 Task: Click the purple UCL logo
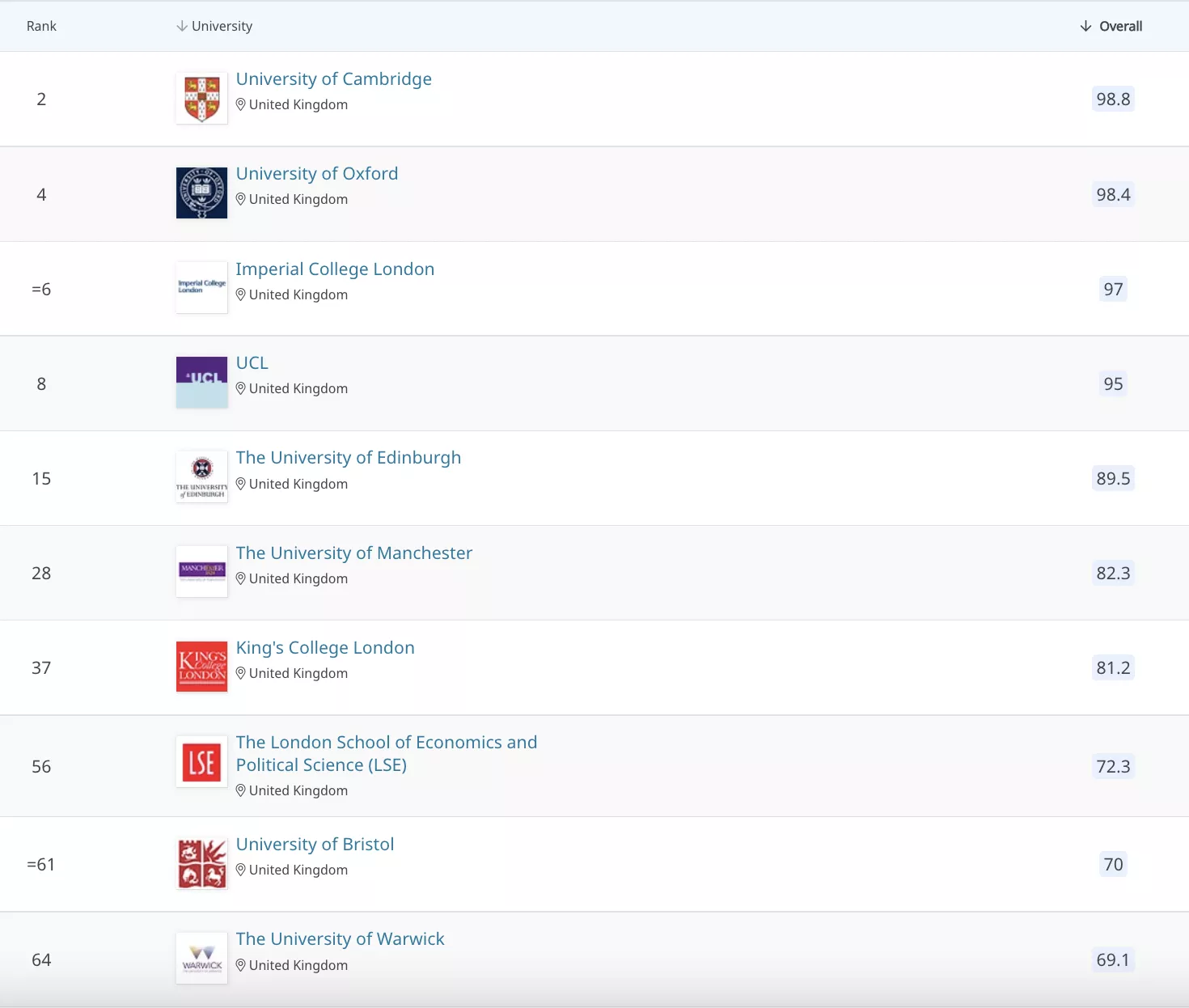click(201, 382)
